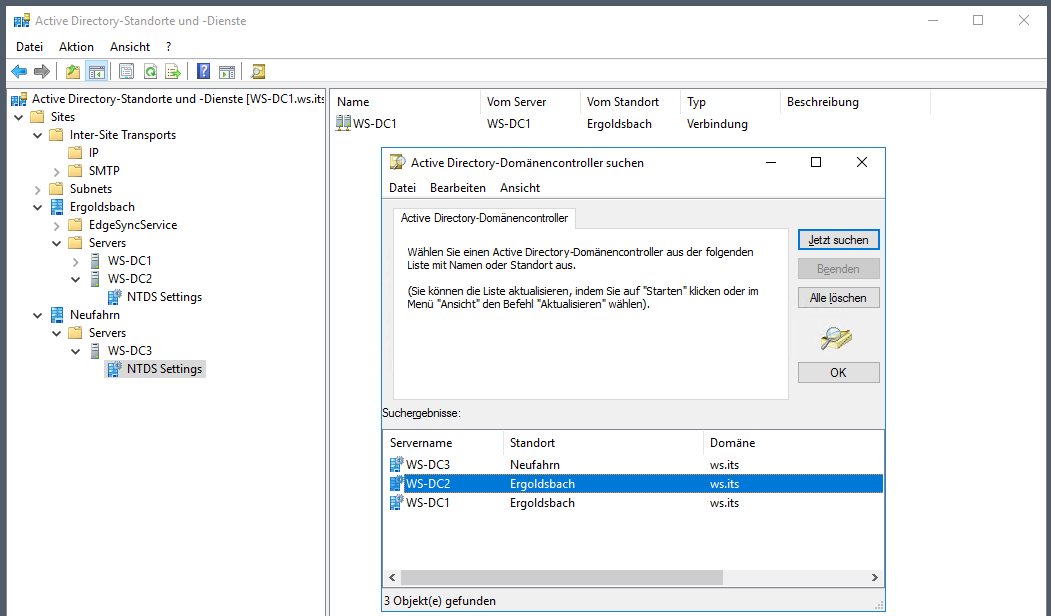Expand the EdgeSyncService node
The width and height of the screenshot is (1051, 616).
[56, 226]
